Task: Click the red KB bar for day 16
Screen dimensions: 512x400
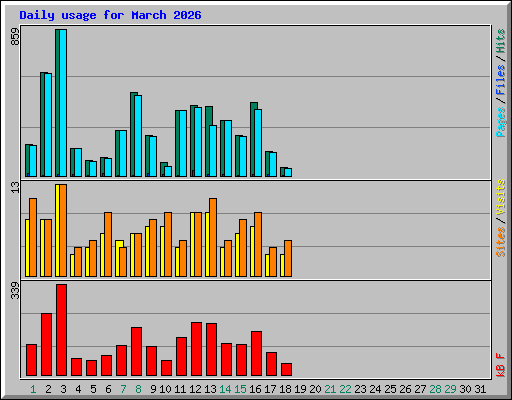Action: point(257,354)
